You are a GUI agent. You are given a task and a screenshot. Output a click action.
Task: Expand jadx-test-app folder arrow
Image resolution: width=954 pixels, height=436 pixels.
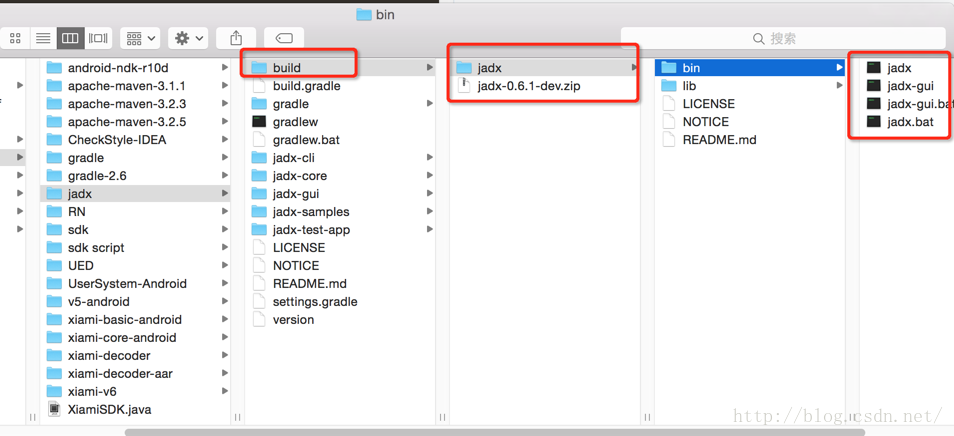430,230
